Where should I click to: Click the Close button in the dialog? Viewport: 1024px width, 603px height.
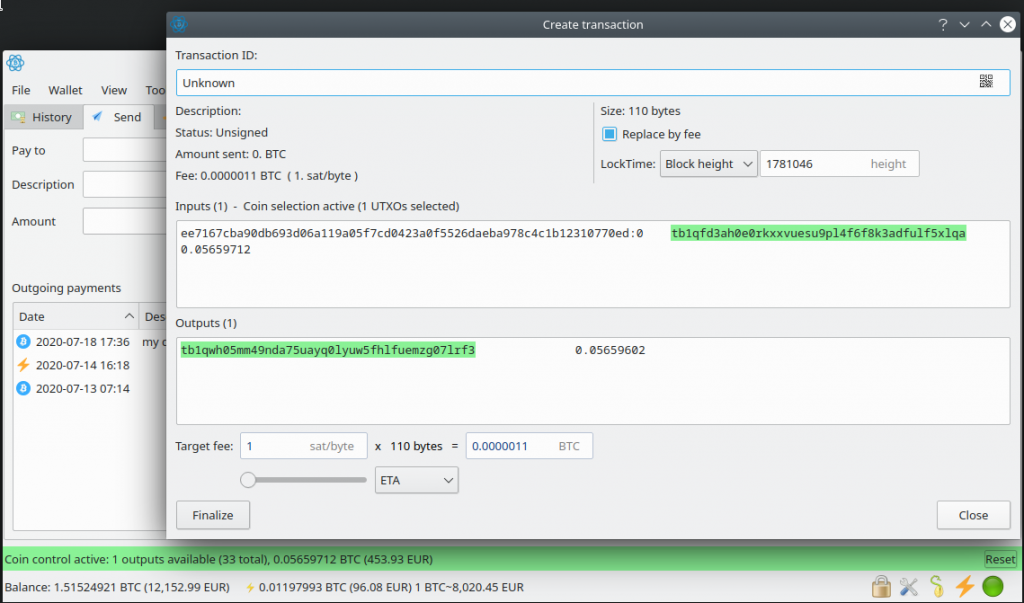tap(973, 515)
